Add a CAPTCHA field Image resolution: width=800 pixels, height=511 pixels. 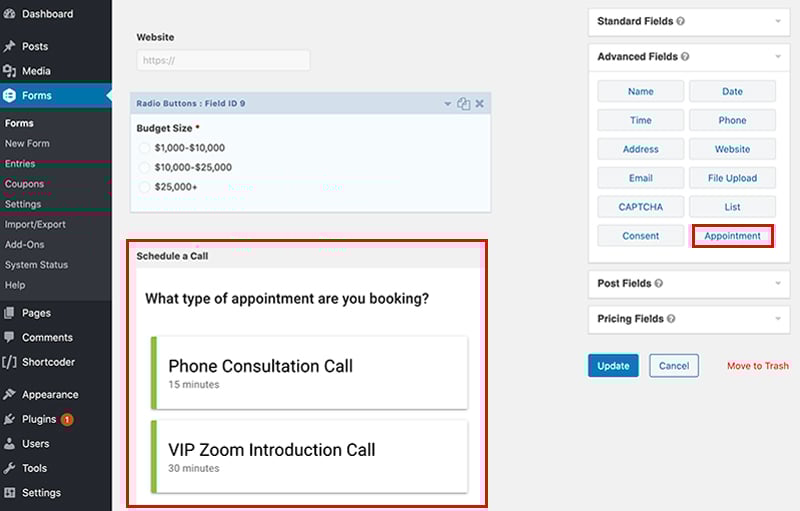click(641, 207)
